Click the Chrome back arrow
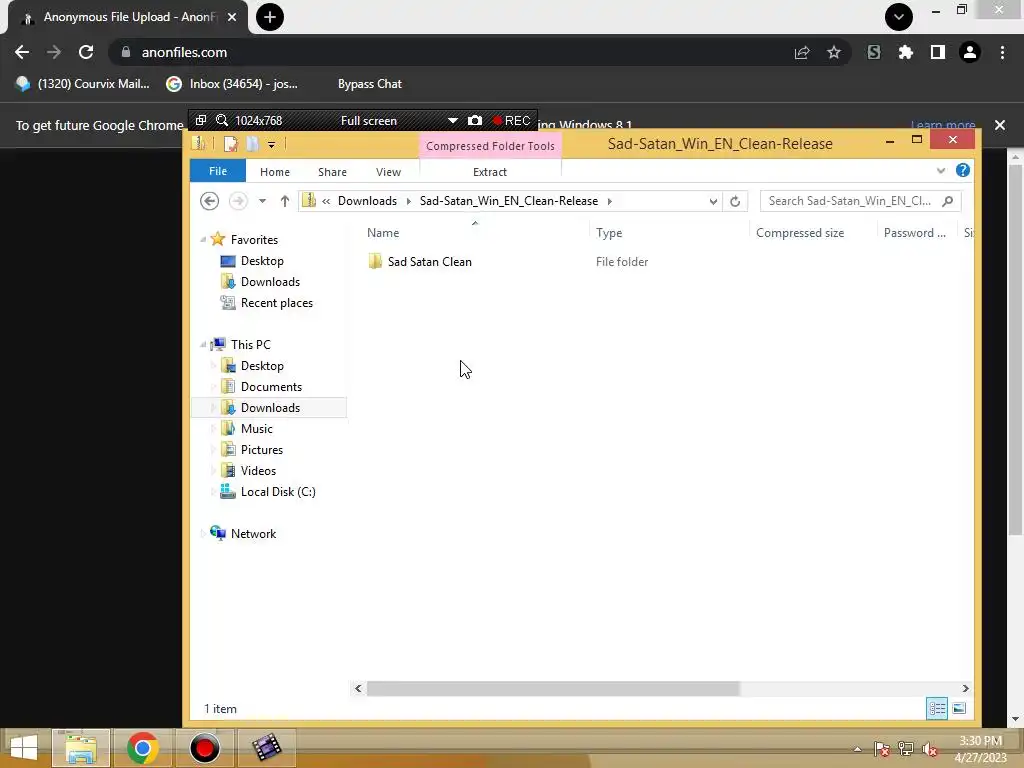This screenshot has height=768, width=1024. click(22, 52)
